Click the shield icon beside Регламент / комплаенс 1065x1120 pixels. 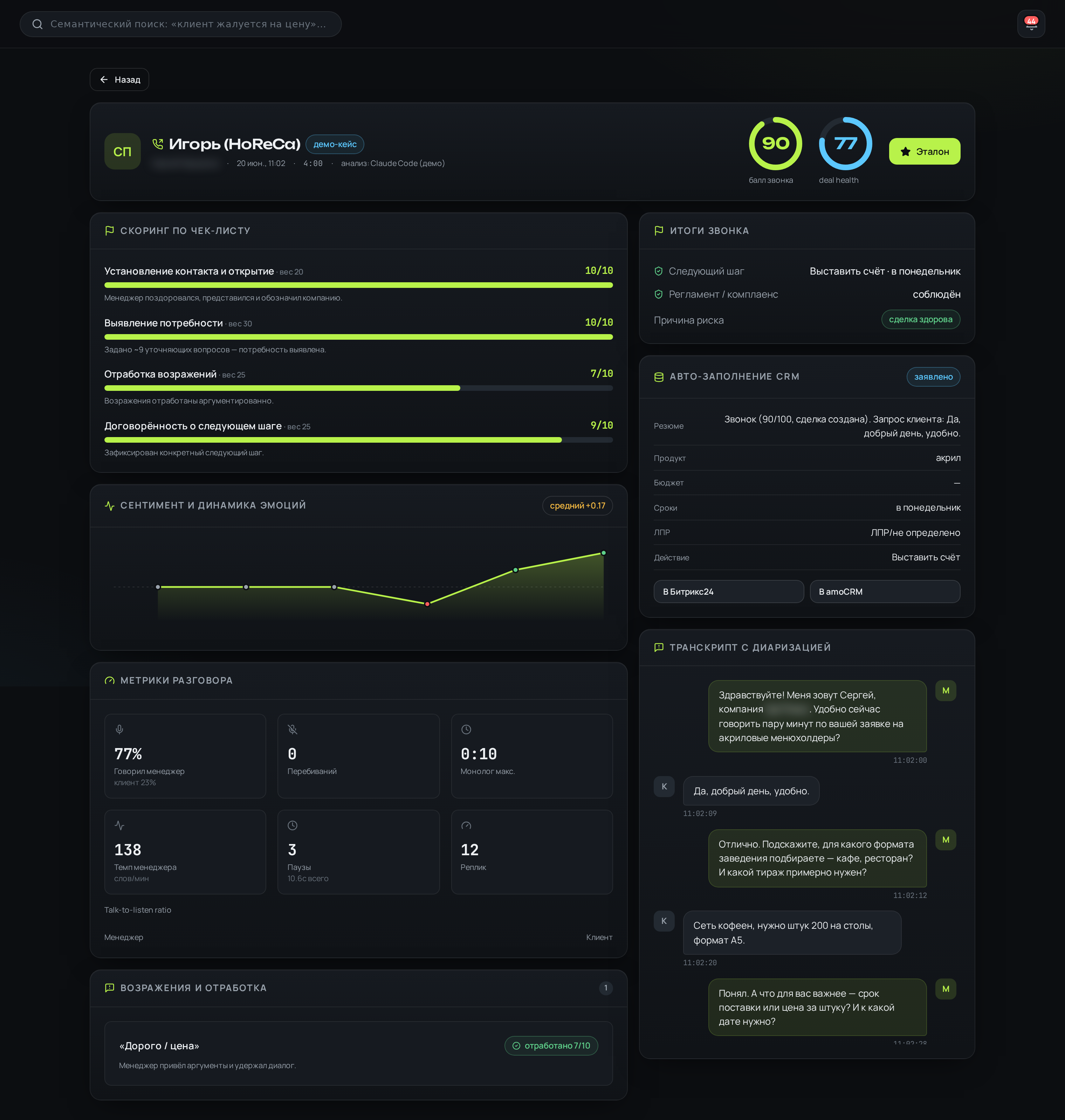pos(659,294)
